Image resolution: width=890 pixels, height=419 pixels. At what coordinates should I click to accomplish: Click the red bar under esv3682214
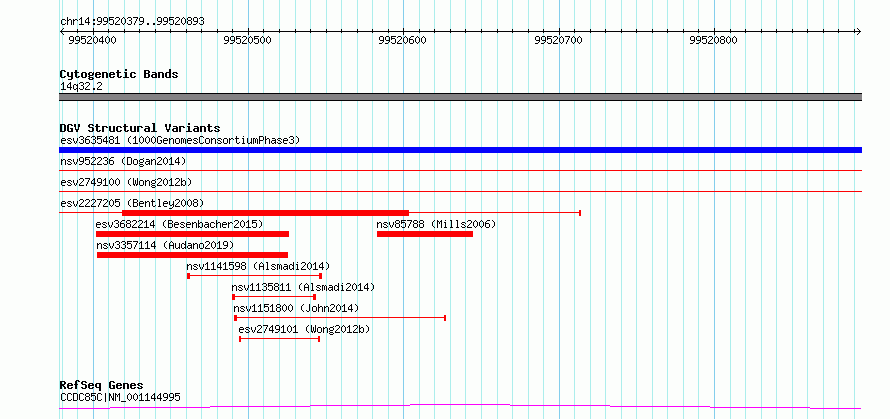click(192, 234)
